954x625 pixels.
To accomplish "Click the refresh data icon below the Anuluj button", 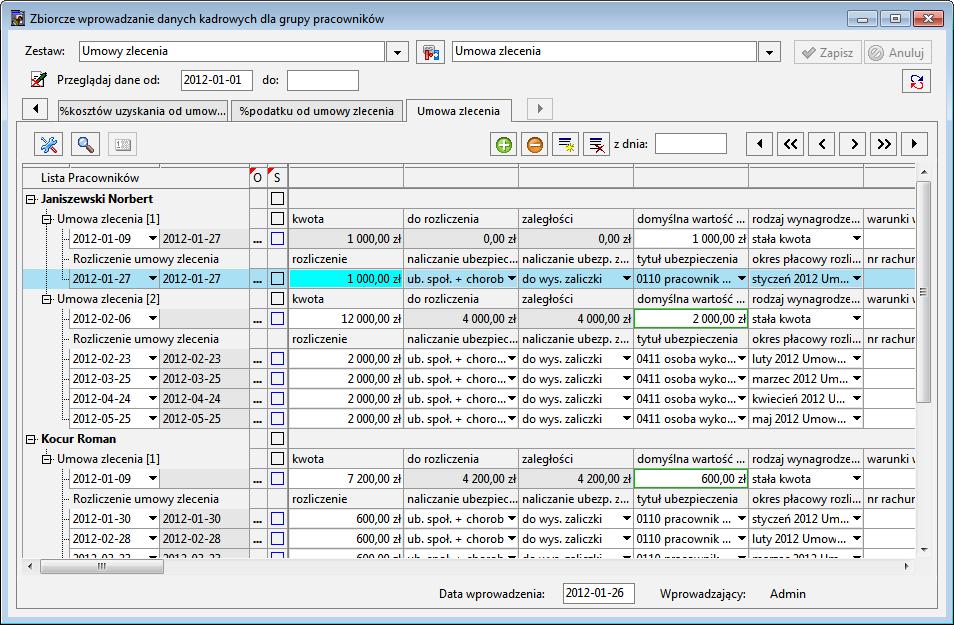I will (916, 81).
